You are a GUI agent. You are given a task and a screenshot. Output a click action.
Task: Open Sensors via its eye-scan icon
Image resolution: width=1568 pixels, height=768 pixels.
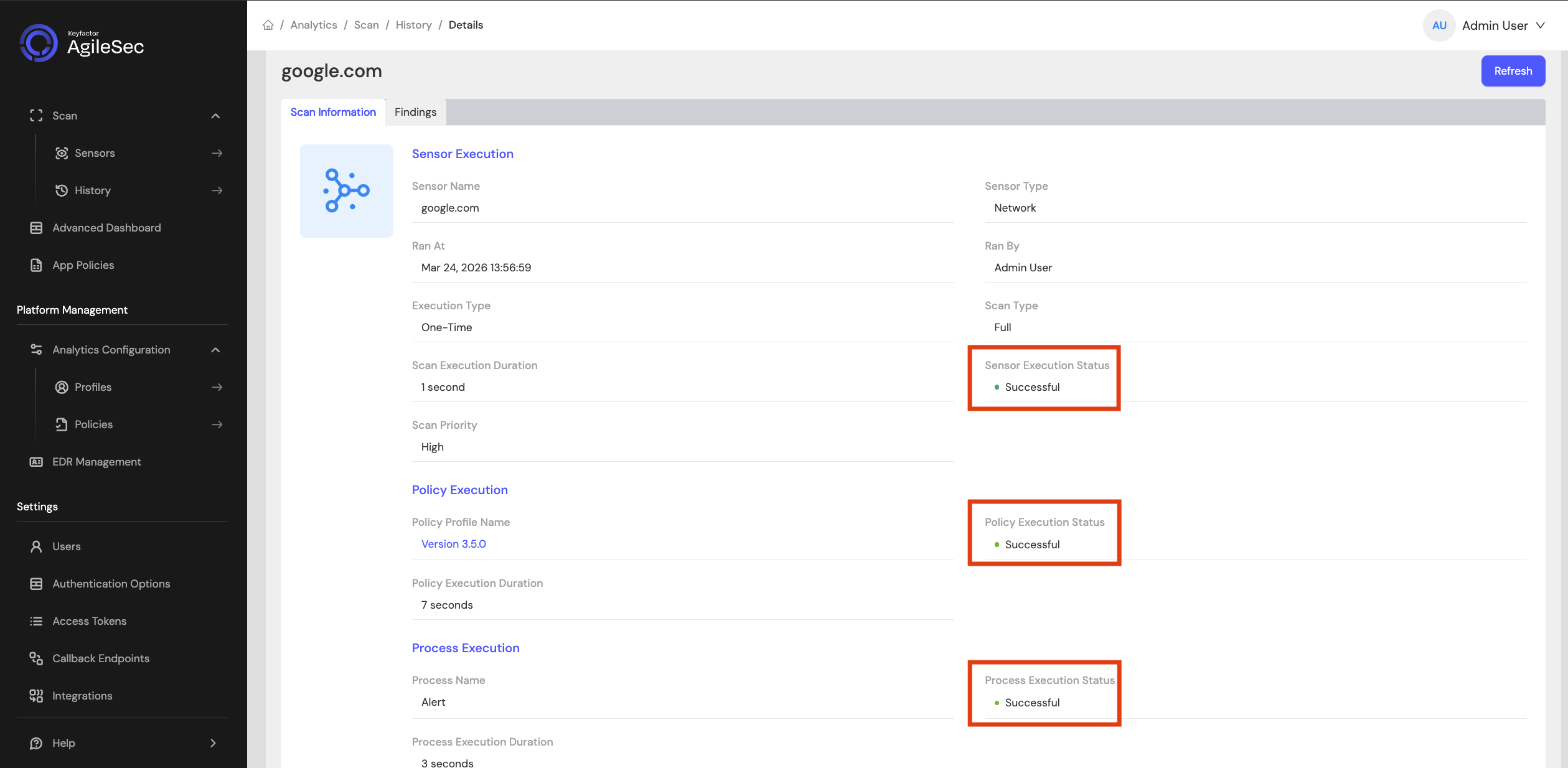[x=62, y=153]
